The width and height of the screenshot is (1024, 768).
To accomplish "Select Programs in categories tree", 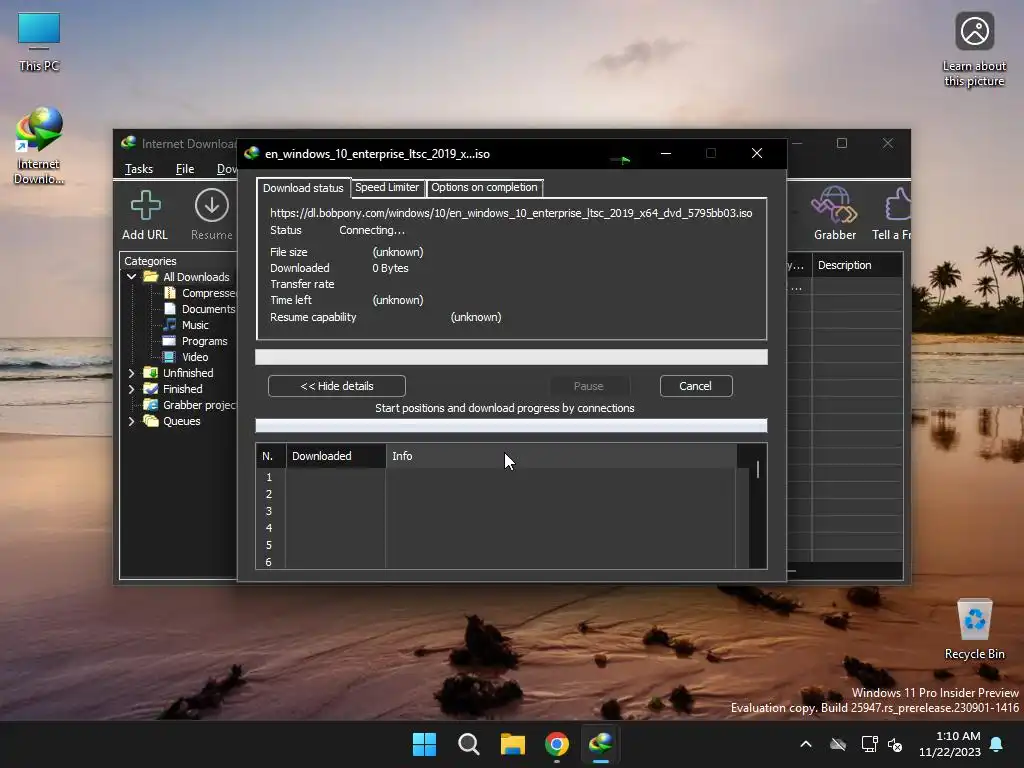I will 204,341.
